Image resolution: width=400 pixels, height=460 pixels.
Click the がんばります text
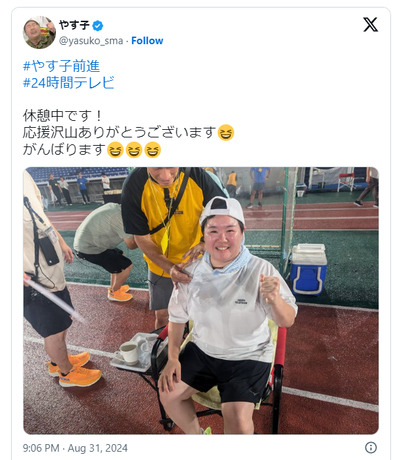(x=64, y=150)
